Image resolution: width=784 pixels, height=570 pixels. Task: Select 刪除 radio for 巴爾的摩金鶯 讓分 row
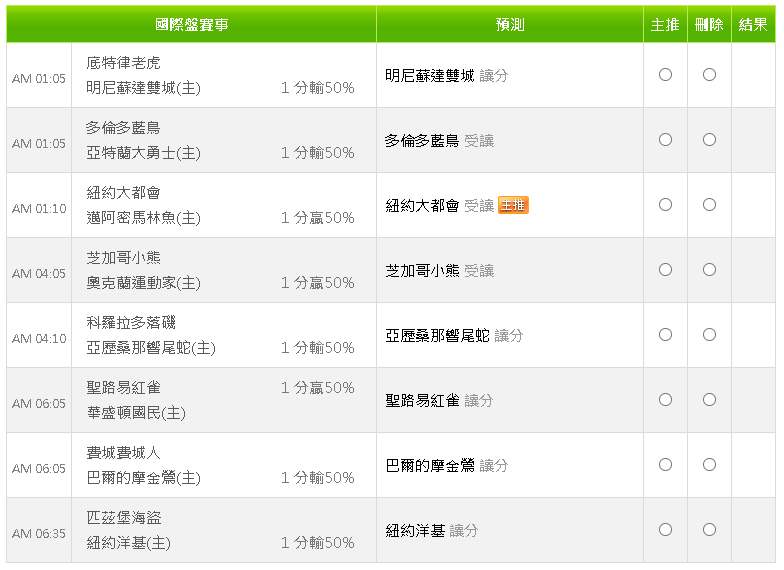[709, 465]
